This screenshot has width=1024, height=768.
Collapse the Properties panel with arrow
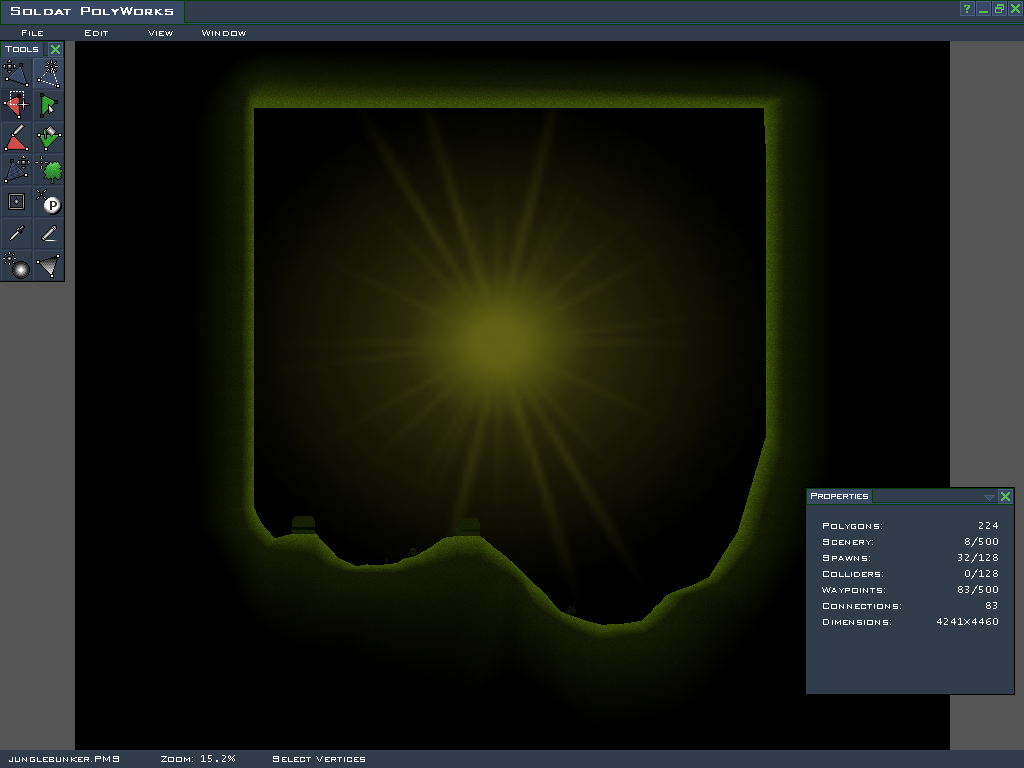click(989, 497)
